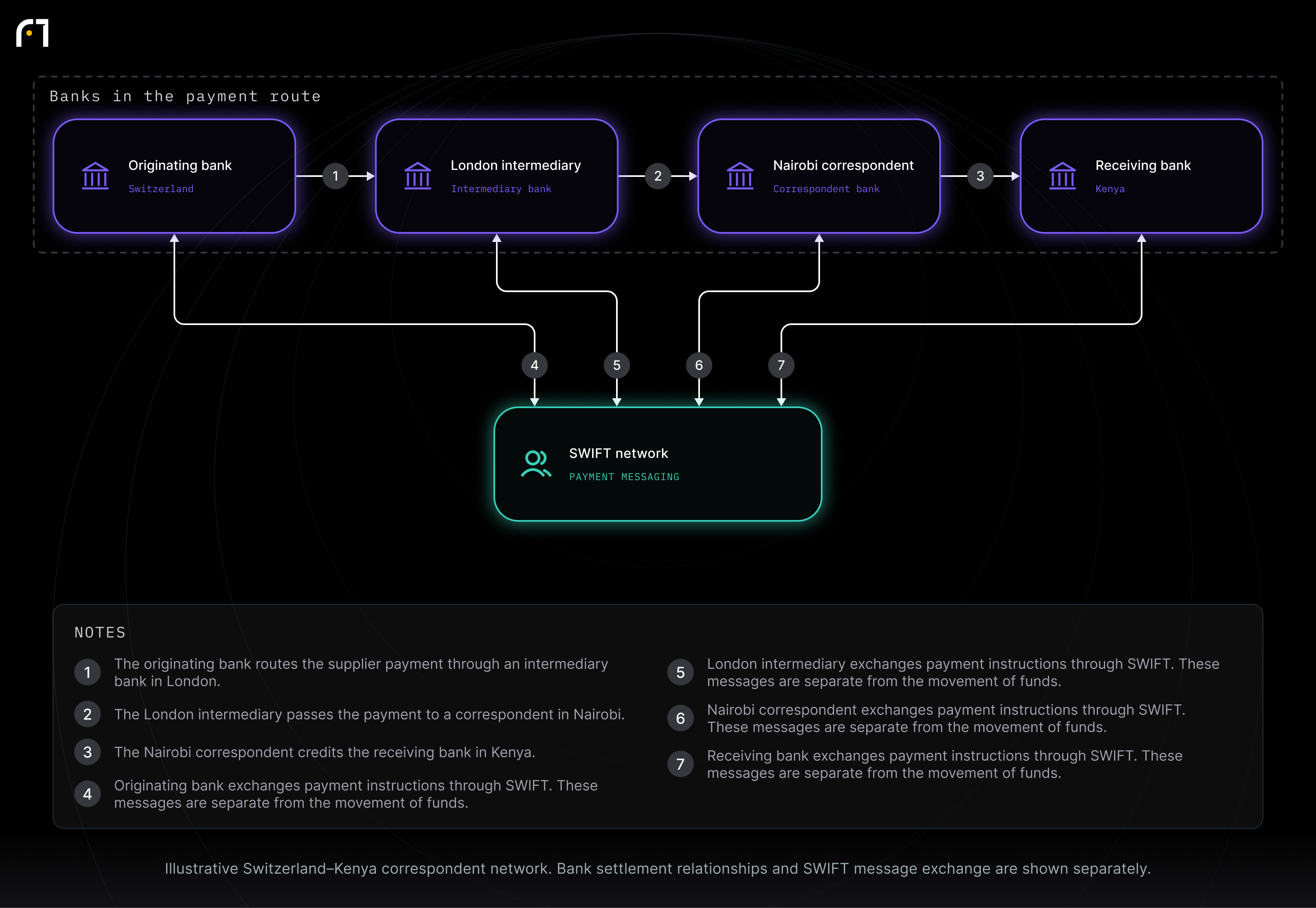Click the Switzerland subtitle text

(x=161, y=189)
